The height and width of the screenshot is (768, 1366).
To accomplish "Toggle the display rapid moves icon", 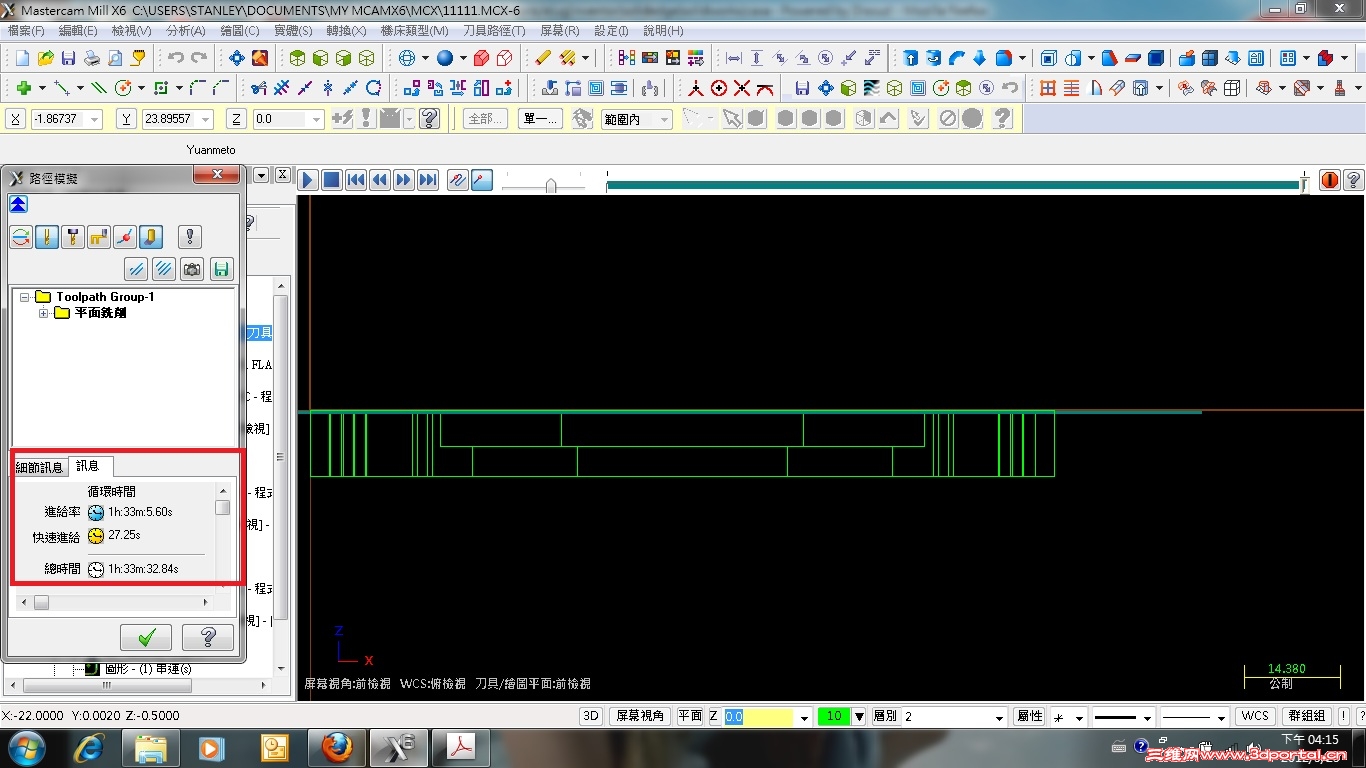I will [x=98, y=237].
